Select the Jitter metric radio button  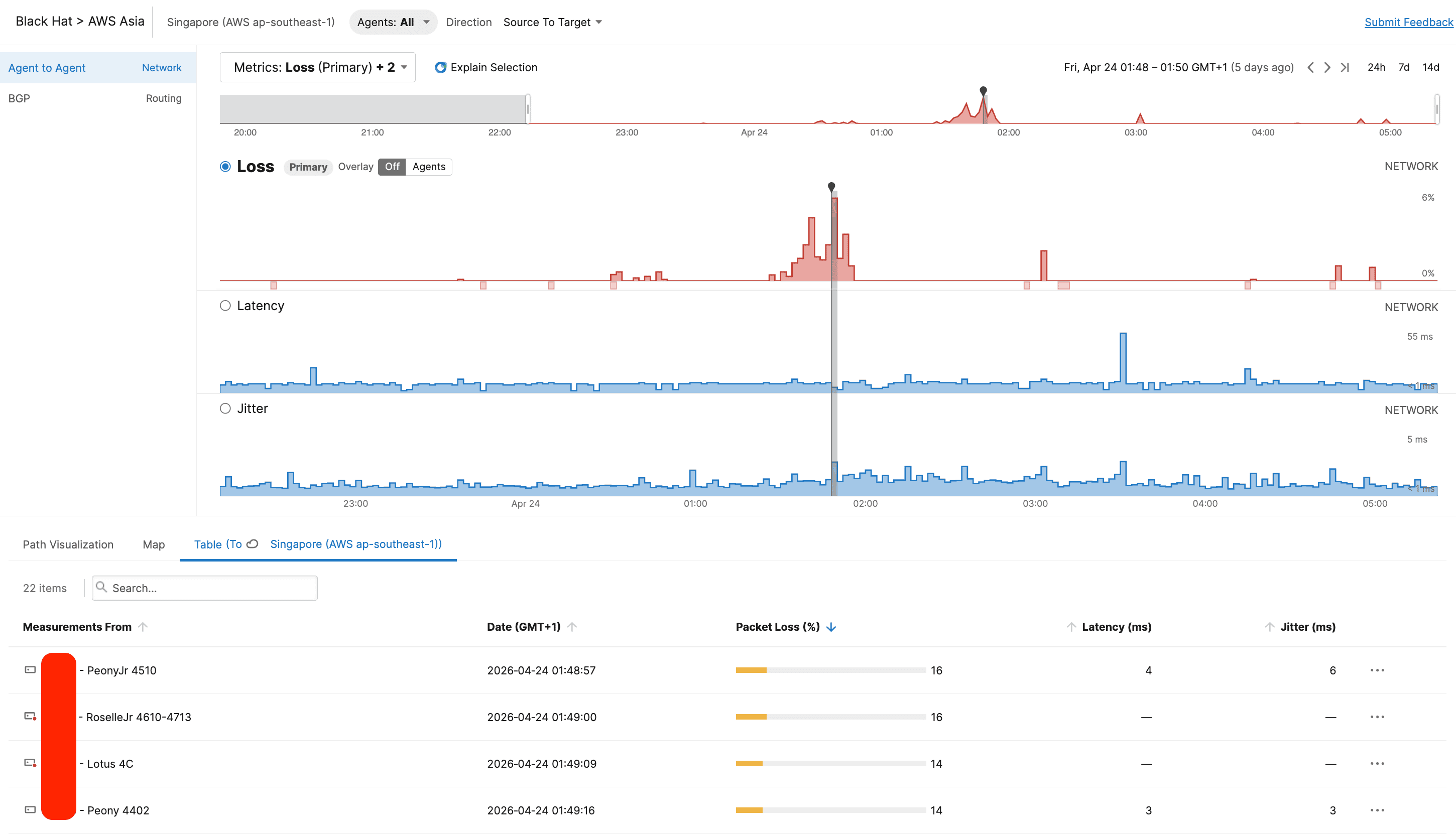pyautogui.click(x=225, y=408)
